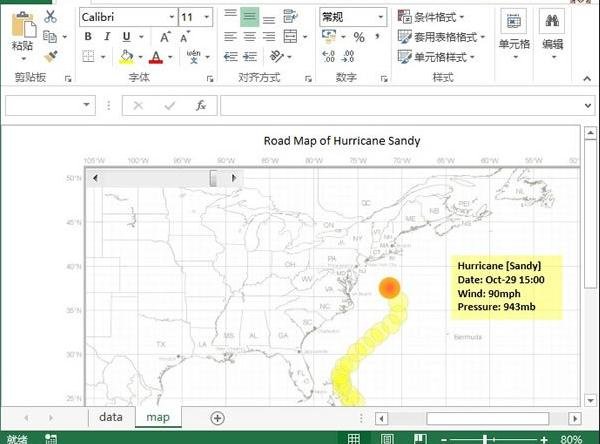Apply the red font color A
Screen dimensions: 600x444
[x=156, y=57]
